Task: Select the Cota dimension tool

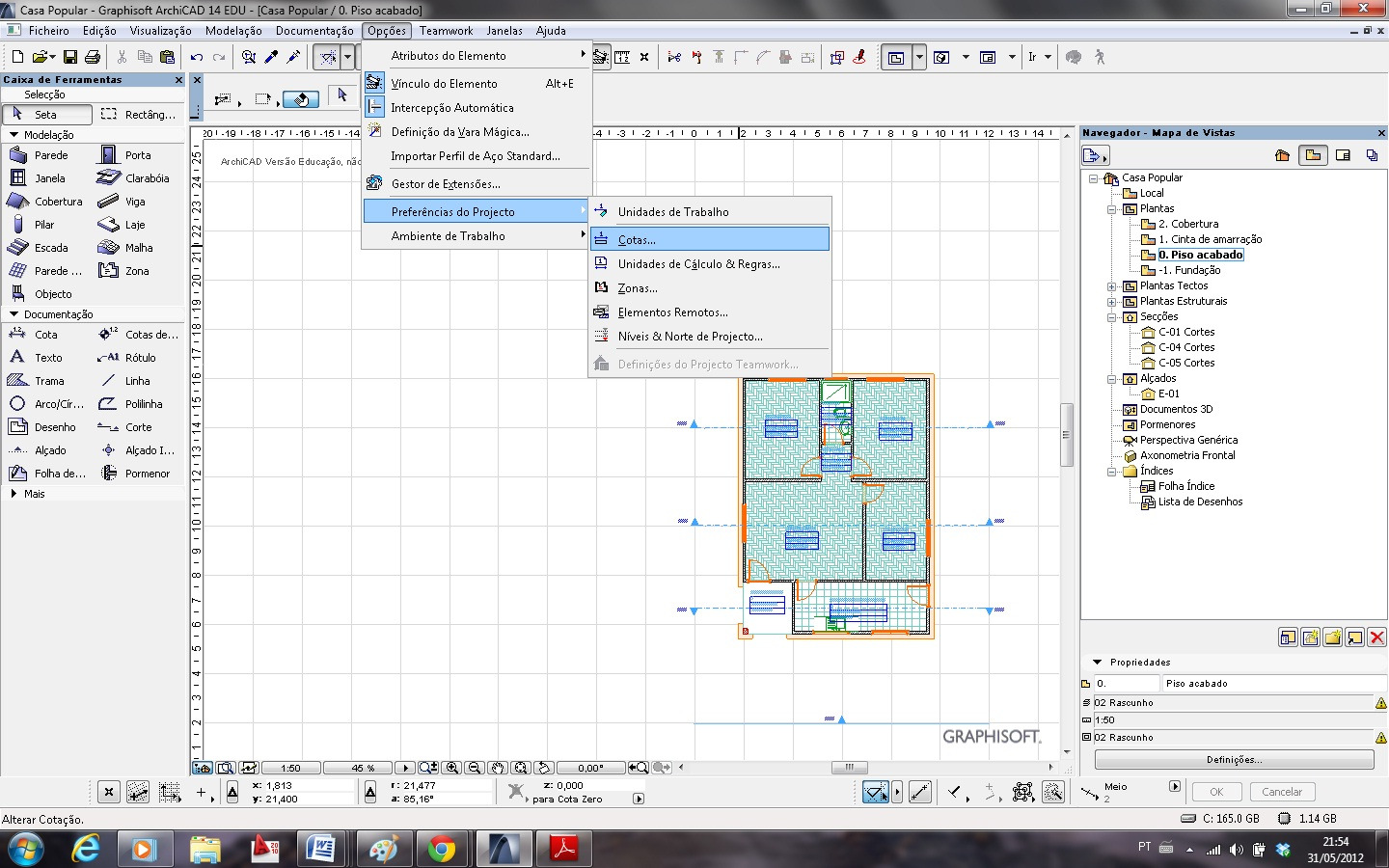Action: pos(46,334)
